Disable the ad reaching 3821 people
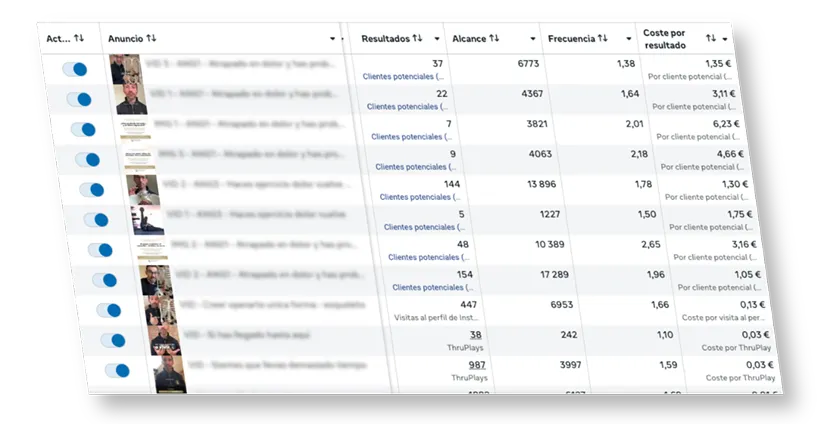The image size is (840, 424). 83,129
